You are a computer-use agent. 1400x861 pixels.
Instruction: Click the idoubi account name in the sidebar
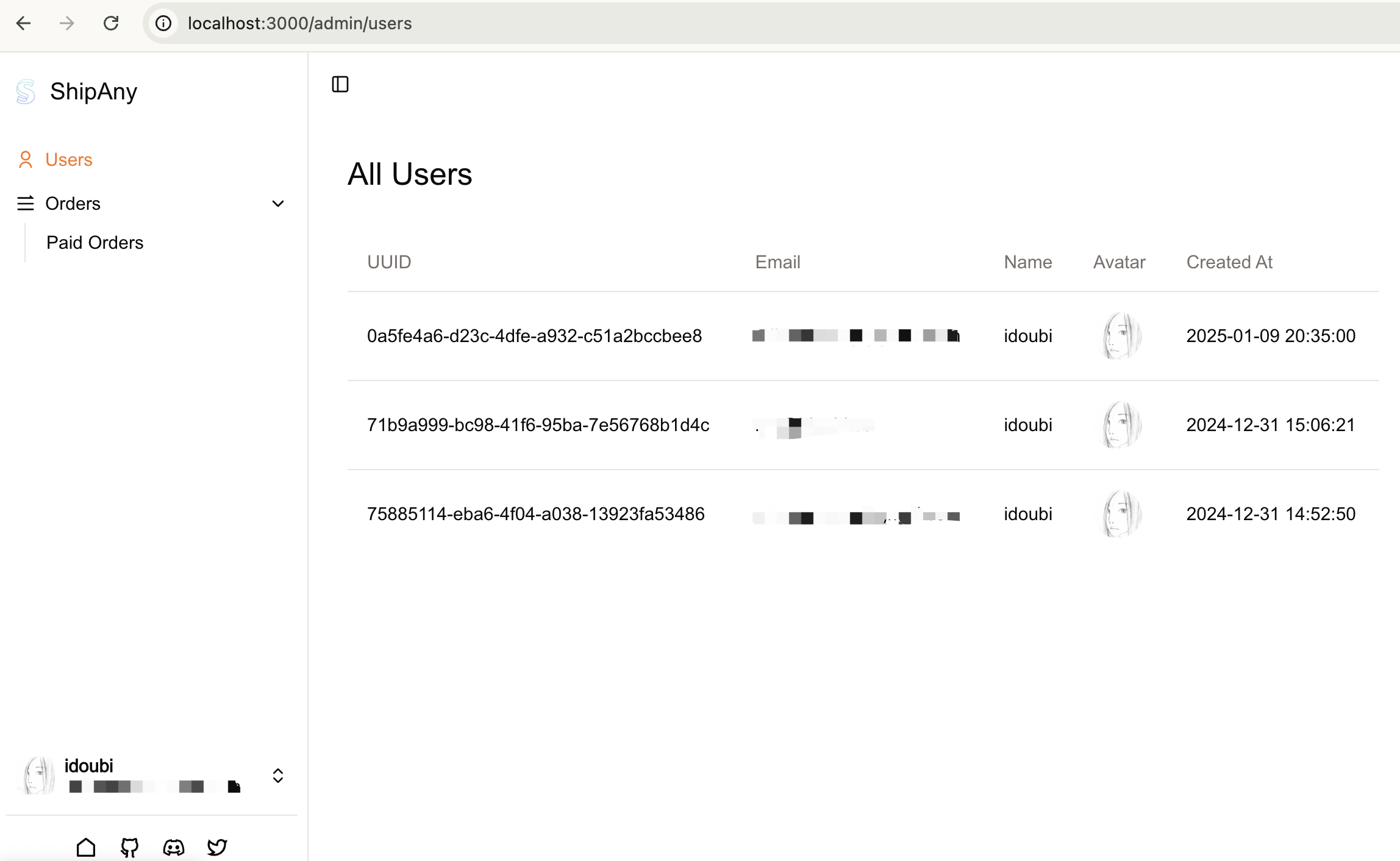pos(89,766)
